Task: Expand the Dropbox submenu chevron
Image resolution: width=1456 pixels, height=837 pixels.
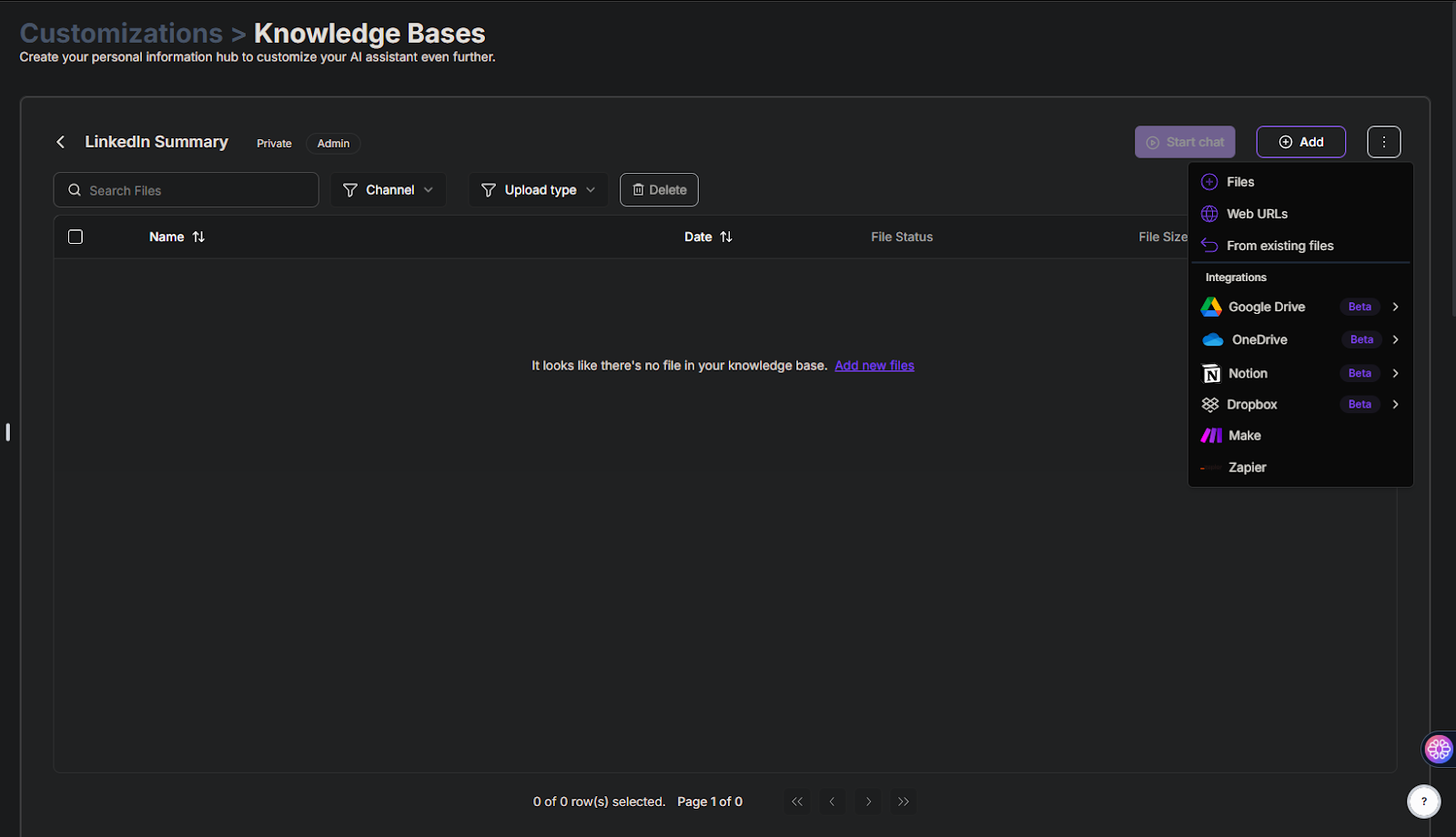Action: 1395,404
